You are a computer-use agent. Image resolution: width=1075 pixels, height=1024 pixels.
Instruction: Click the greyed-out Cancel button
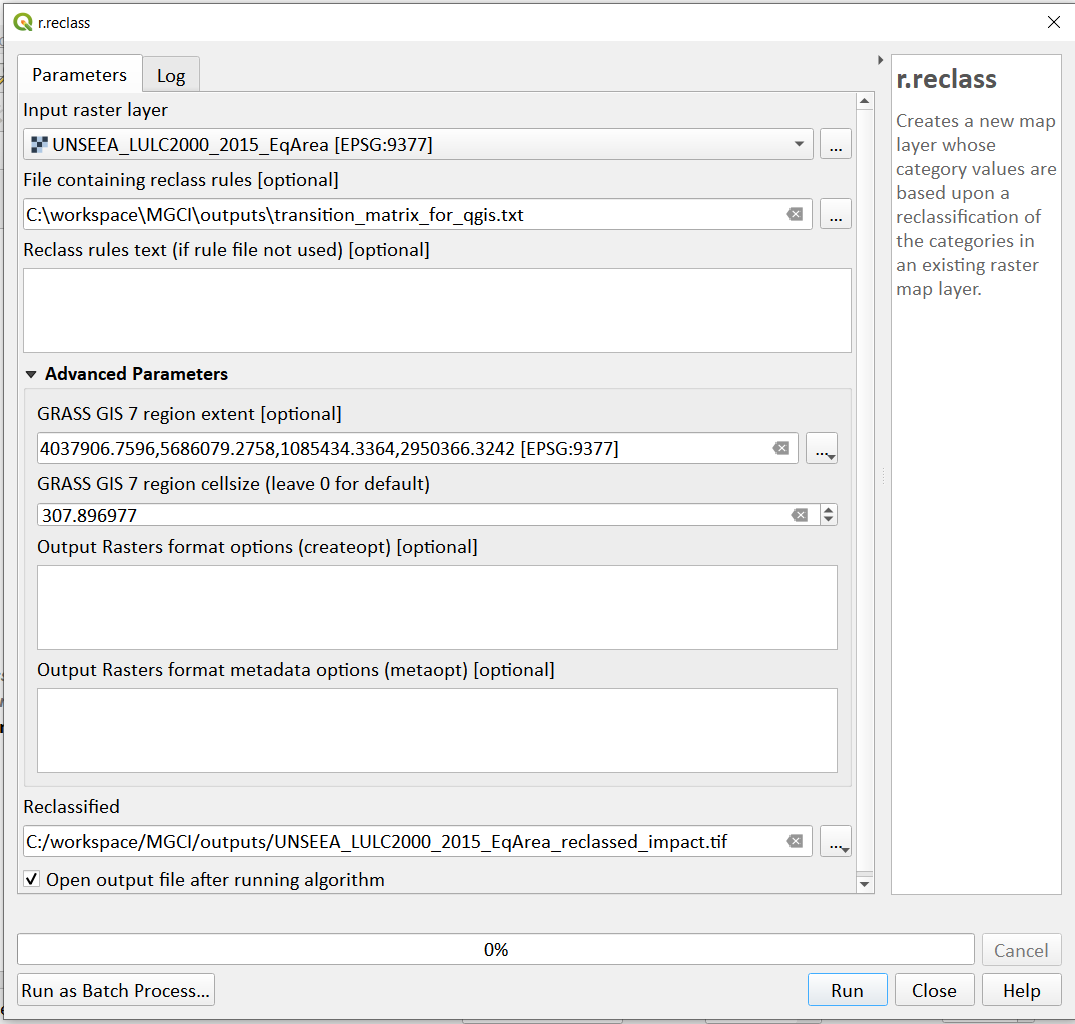coord(1021,950)
